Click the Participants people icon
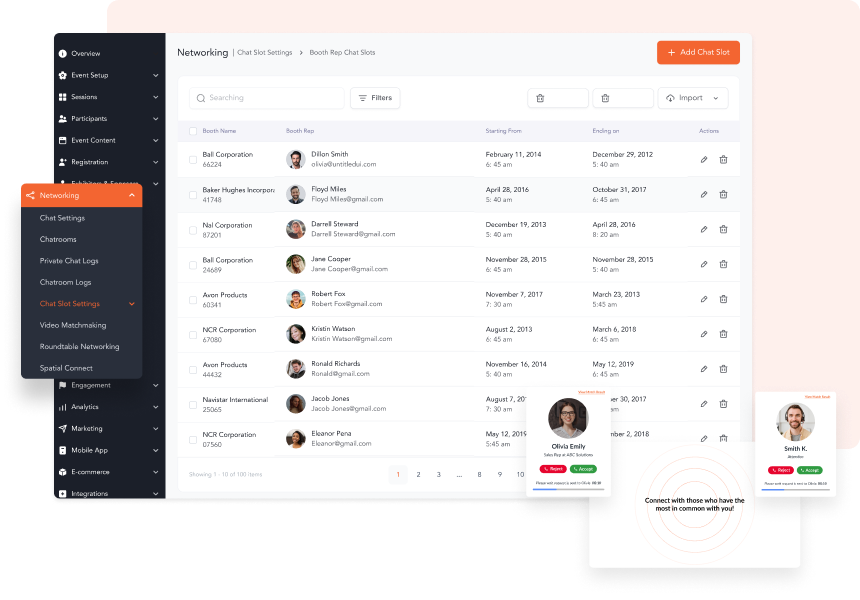This screenshot has width=860, height=600. point(64,118)
